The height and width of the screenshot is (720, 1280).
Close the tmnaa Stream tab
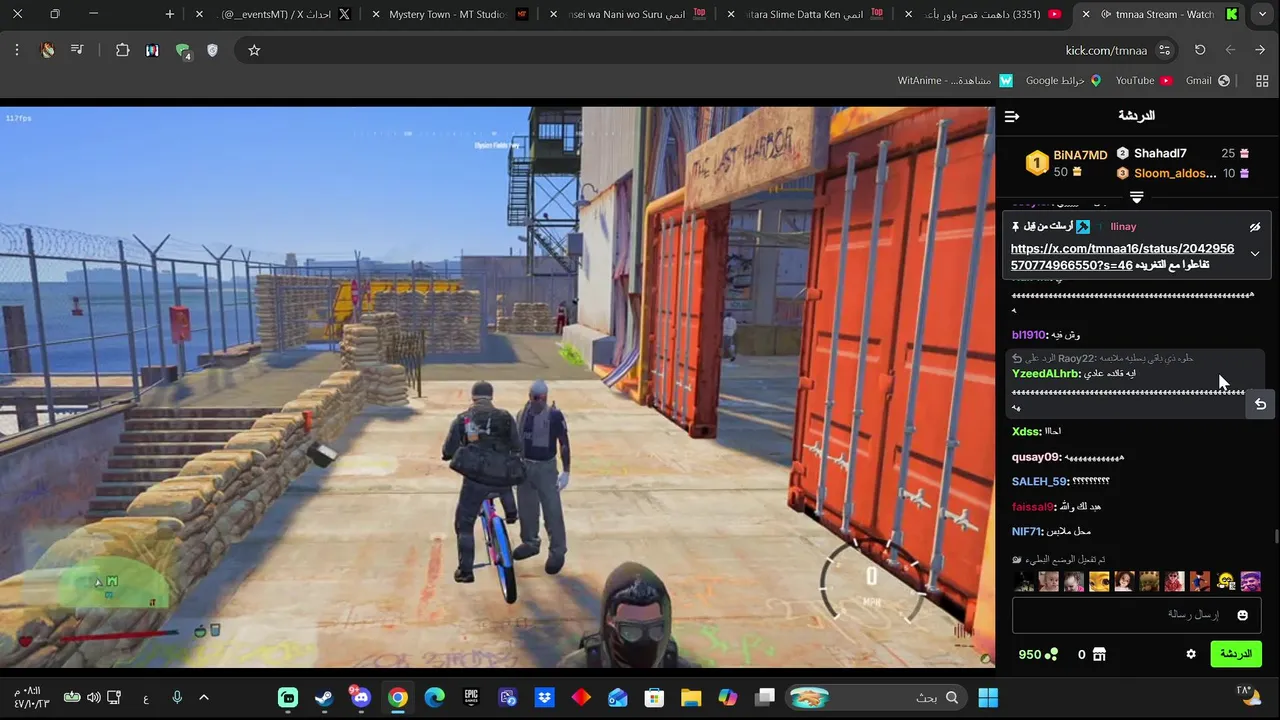(x=1086, y=14)
